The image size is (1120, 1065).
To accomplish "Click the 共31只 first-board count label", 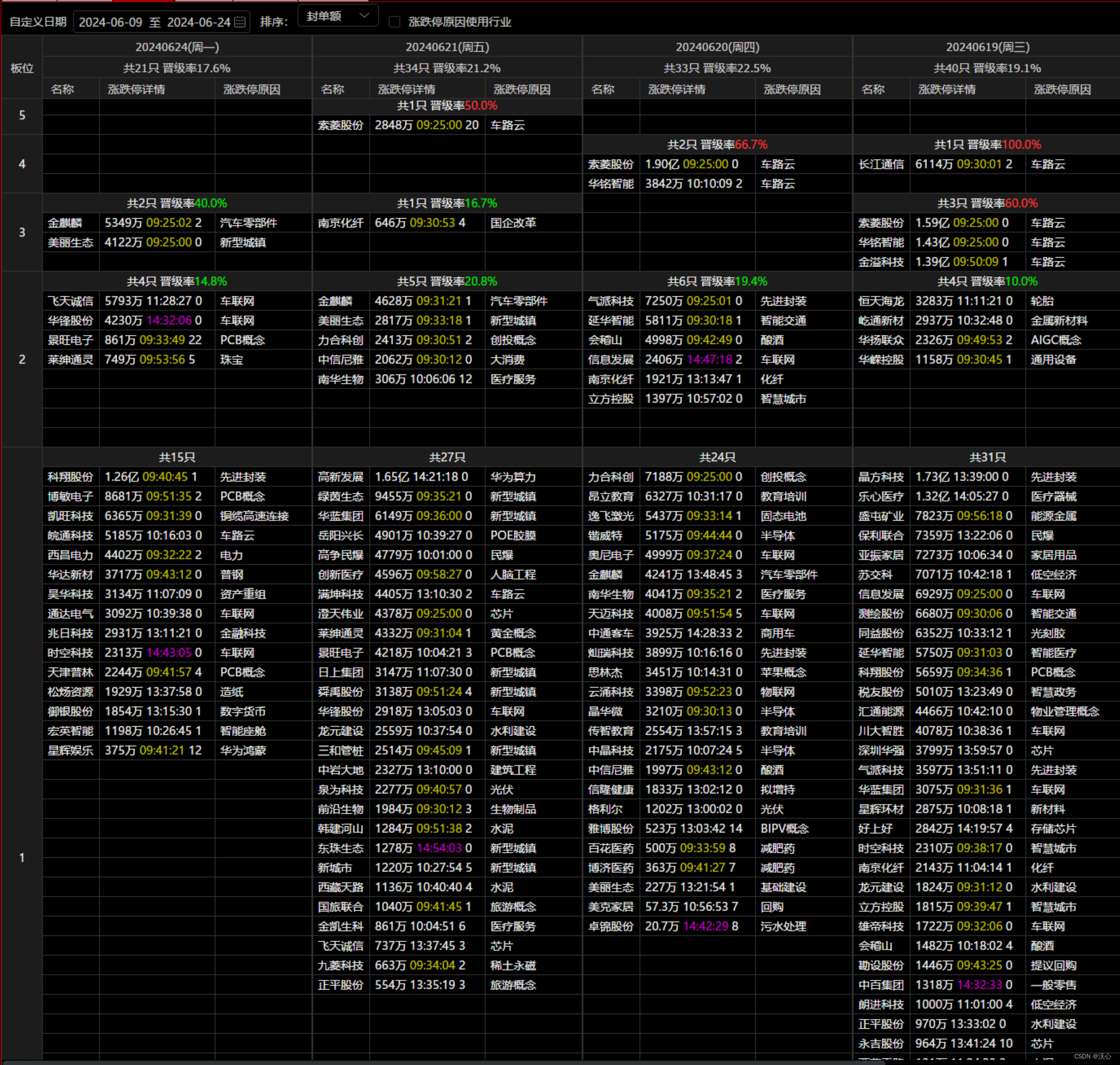I will [x=987, y=458].
